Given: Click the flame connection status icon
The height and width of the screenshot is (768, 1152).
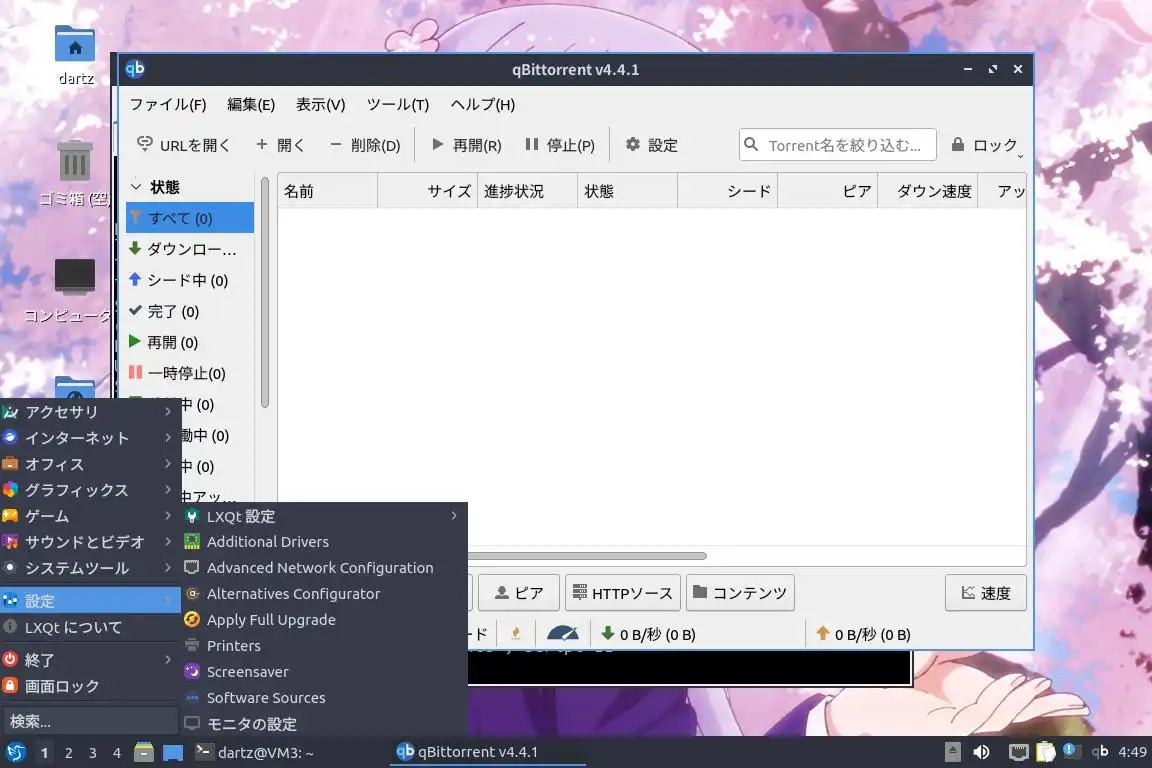Looking at the screenshot, I should [516, 634].
